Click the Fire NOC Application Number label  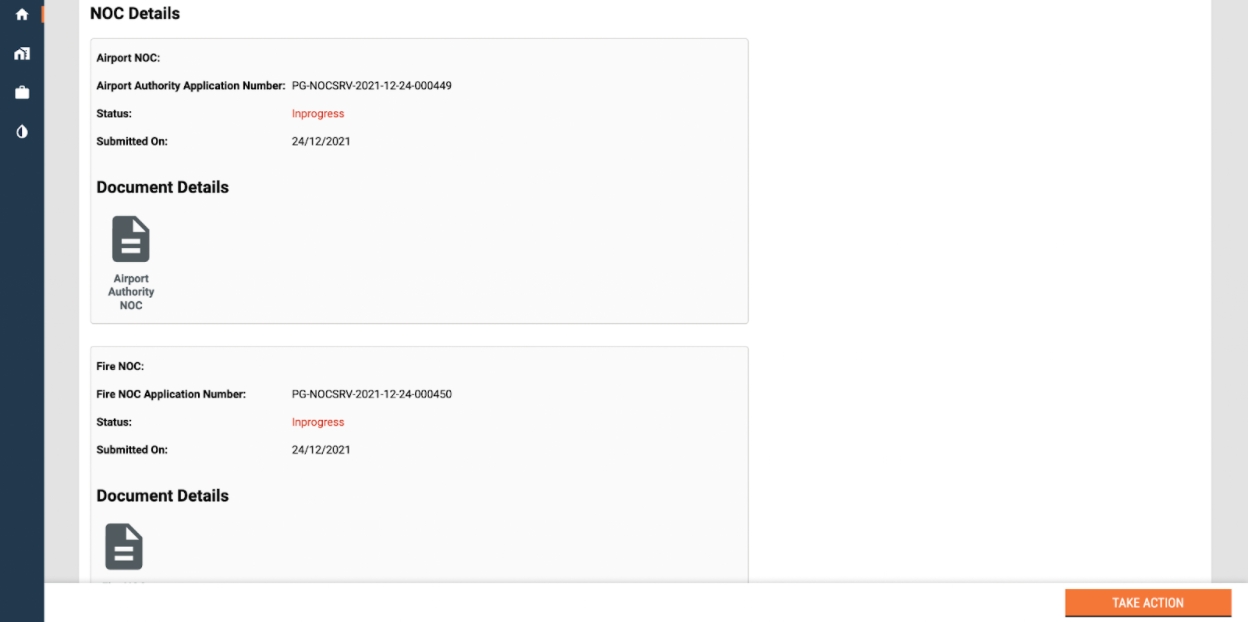click(171, 394)
